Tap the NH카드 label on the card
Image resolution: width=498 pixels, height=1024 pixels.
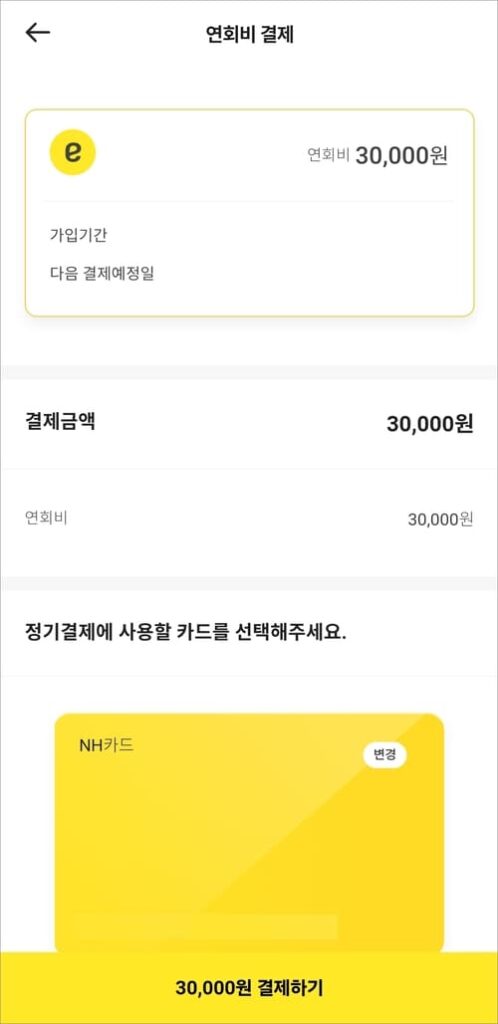pyautogui.click(x=106, y=745)
